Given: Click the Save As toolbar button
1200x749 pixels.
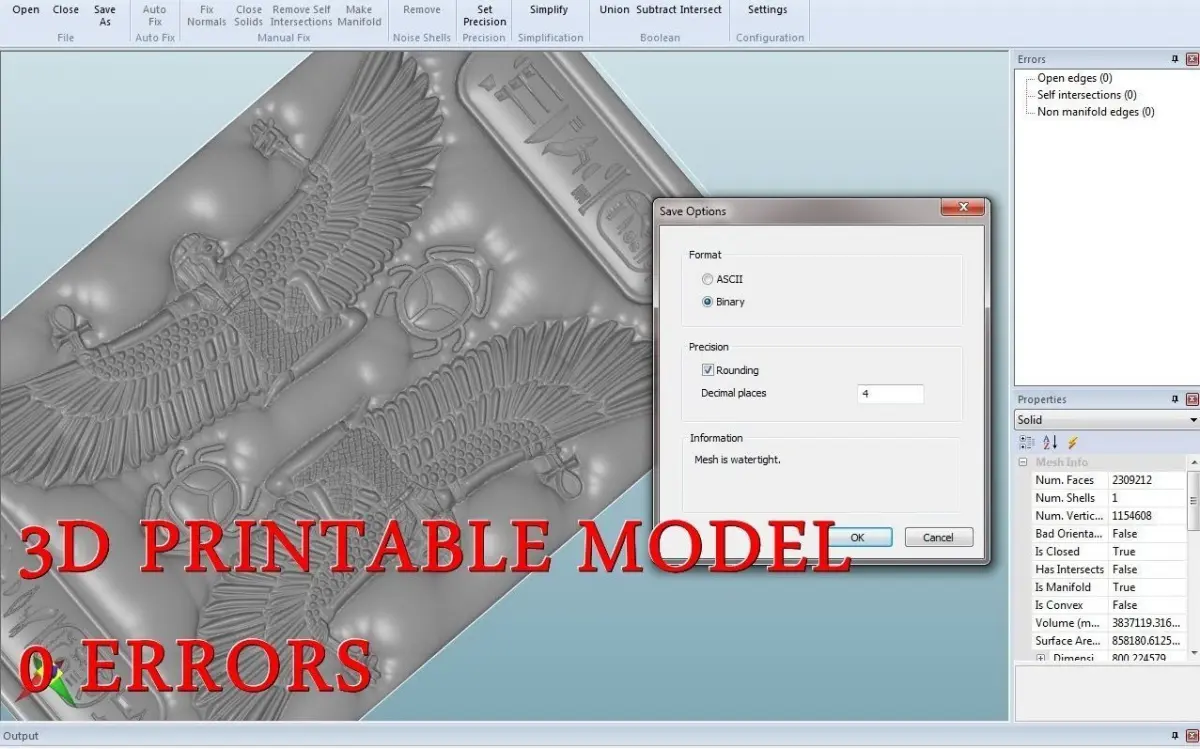Looking at the screenshot, I should pos(105,15).
